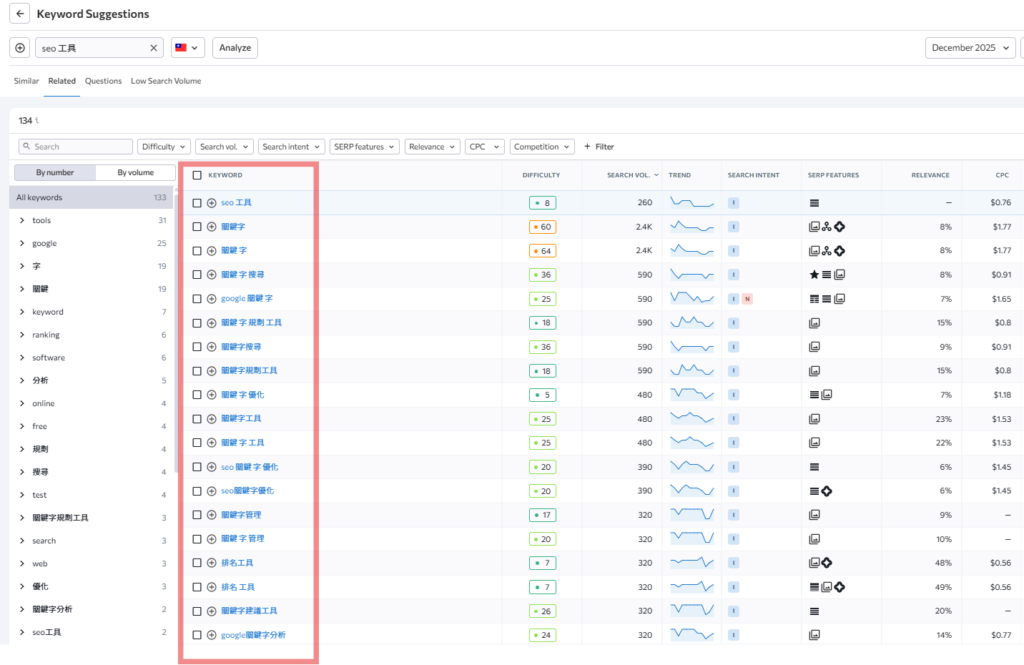
Task: Open the country flag selector dropdown
Action: [186, 48]
